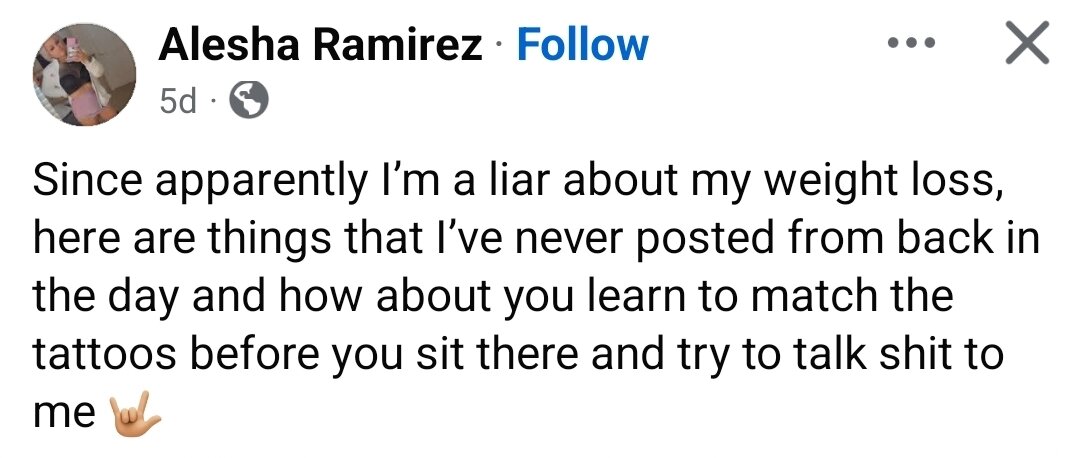Follow Alesha Ramirez
This screenshot has width=1080, height=458.
coord(582,46)
